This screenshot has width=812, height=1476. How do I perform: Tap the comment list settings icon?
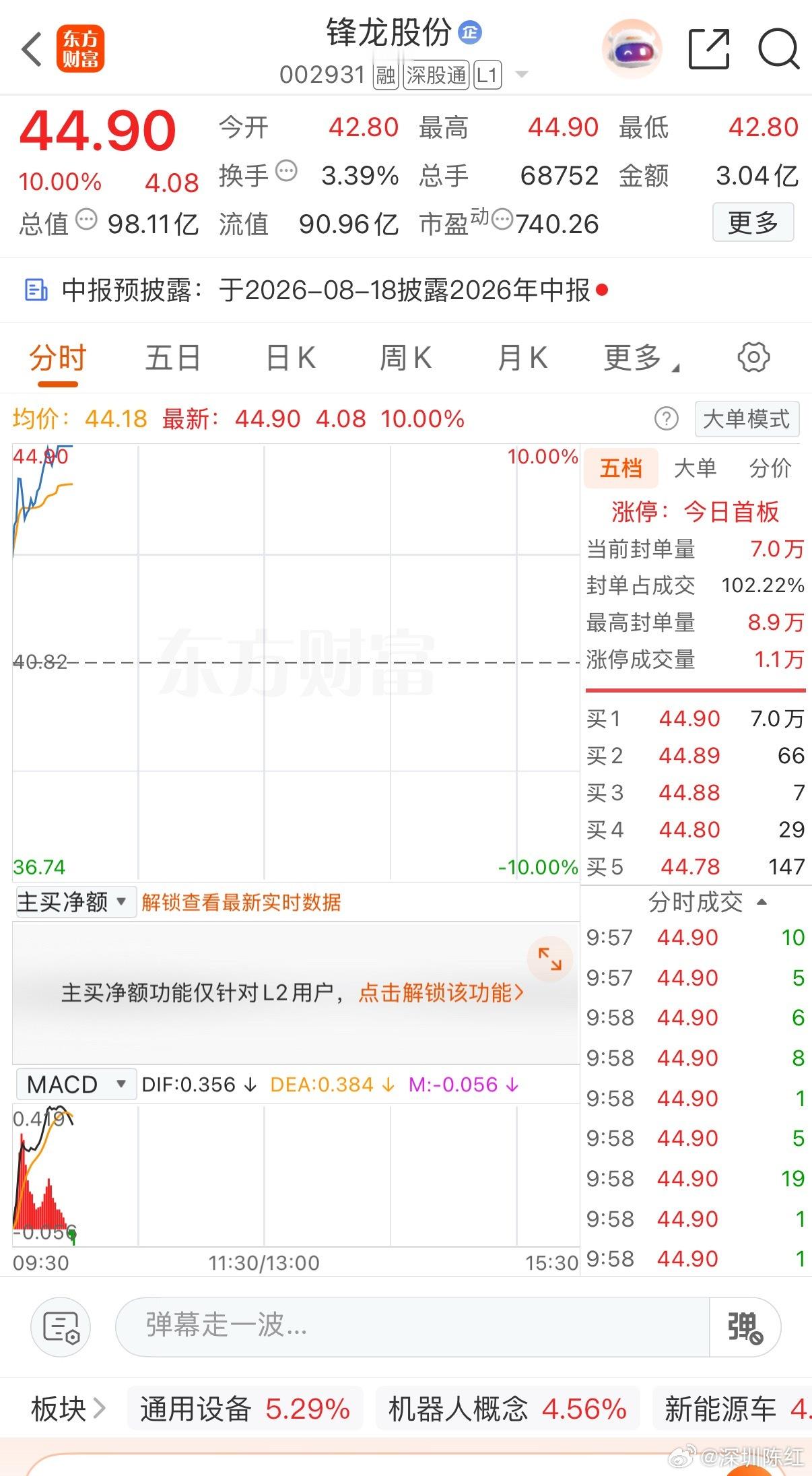tap(61, 1326)
